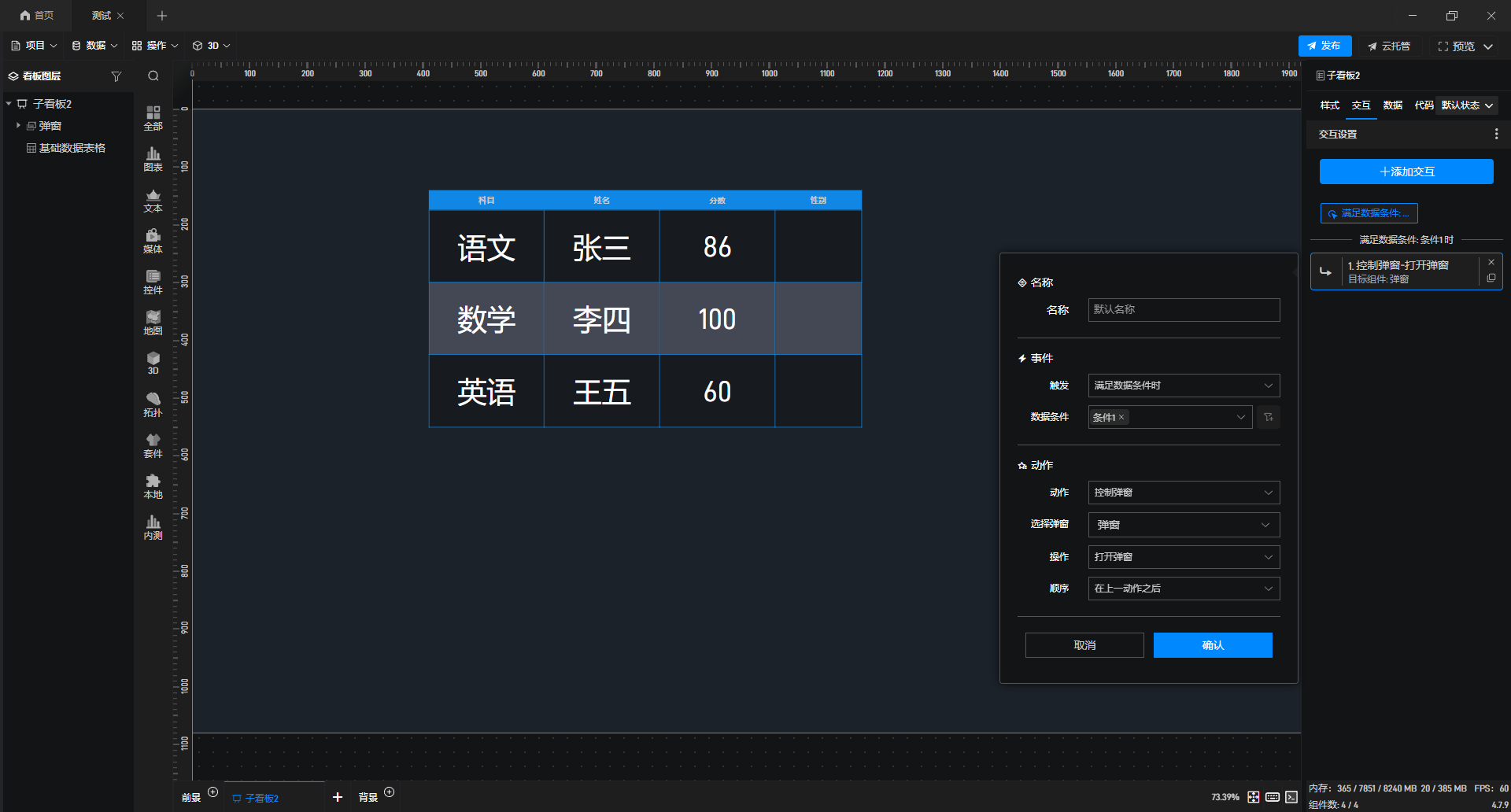Open the 地图 map components category
Image resolution: width=1511 pixels, height=812 pixels.
pos(153,323)
